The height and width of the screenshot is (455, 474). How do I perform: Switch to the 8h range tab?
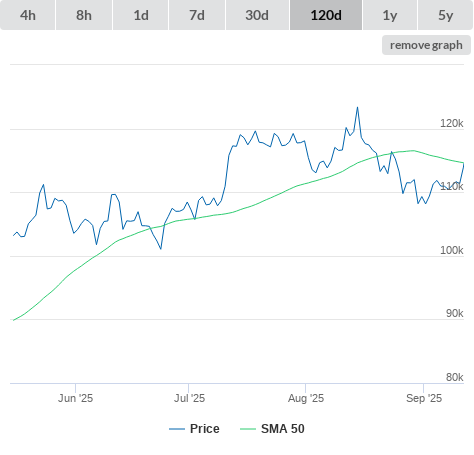[x=84, y=15]
